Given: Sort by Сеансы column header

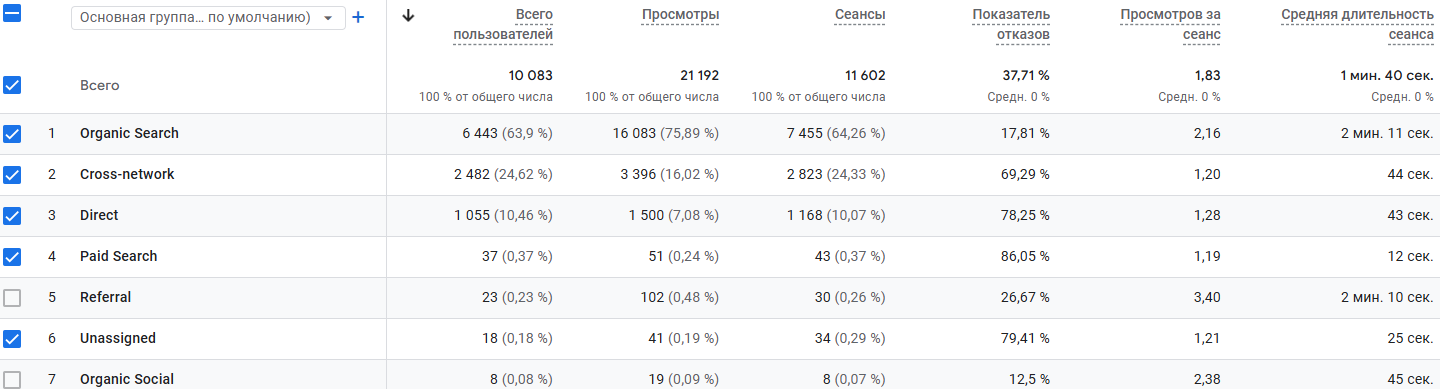Looking at the screenshot, I should 860,15.
